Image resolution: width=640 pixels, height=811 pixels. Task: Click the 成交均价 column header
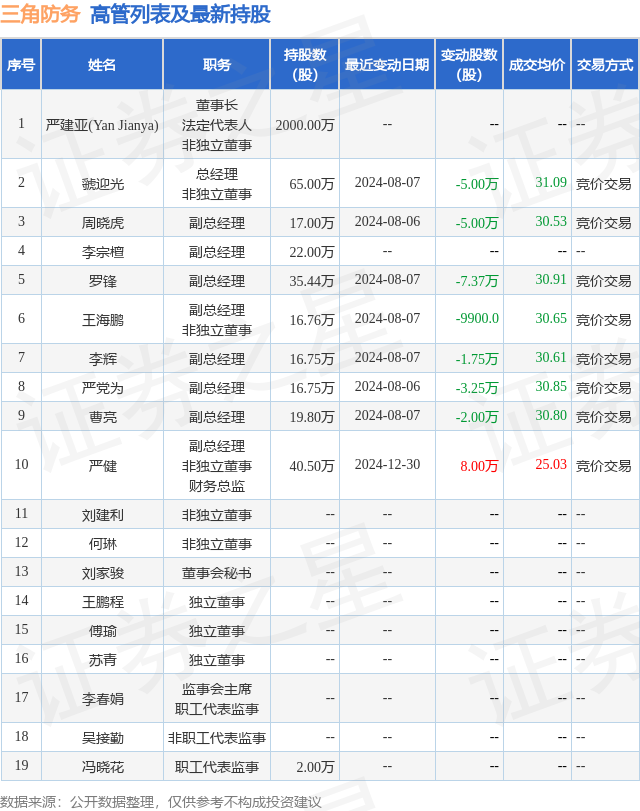coord(536,65)
